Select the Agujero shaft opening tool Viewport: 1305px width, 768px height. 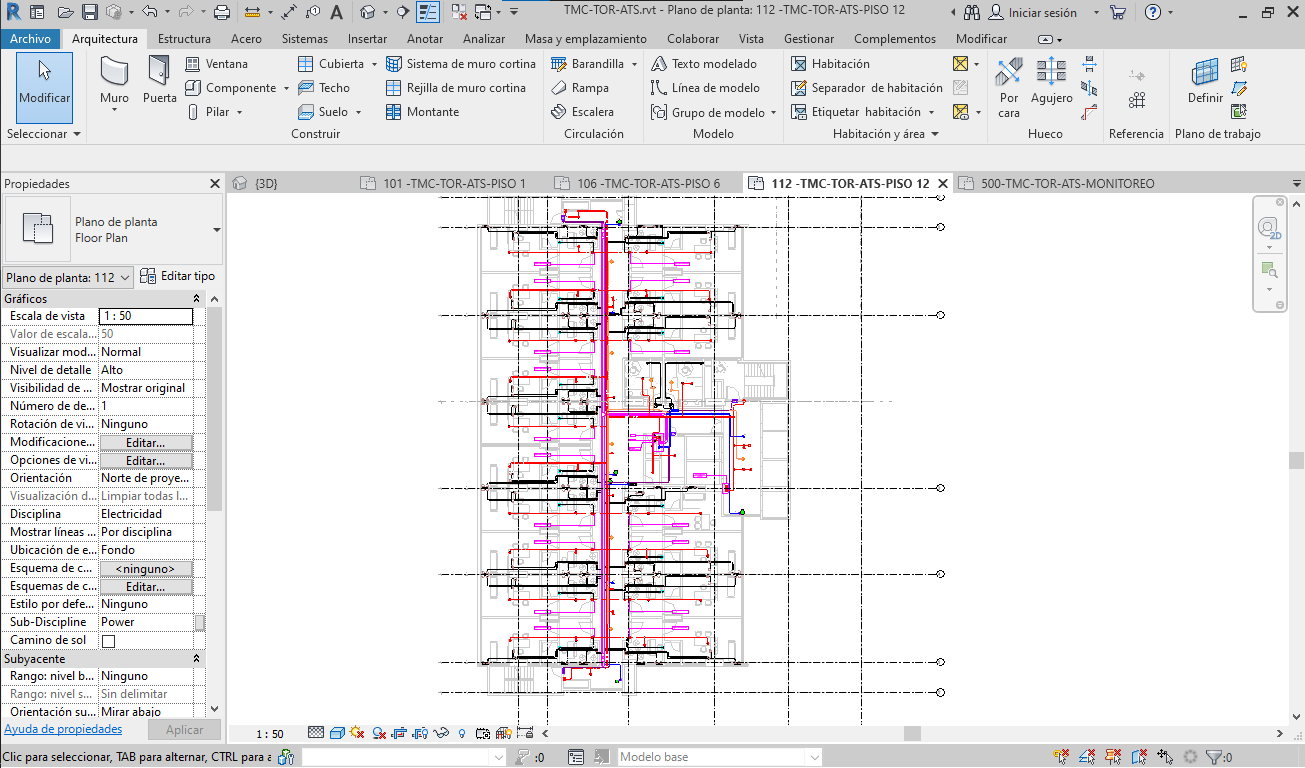1051,81
